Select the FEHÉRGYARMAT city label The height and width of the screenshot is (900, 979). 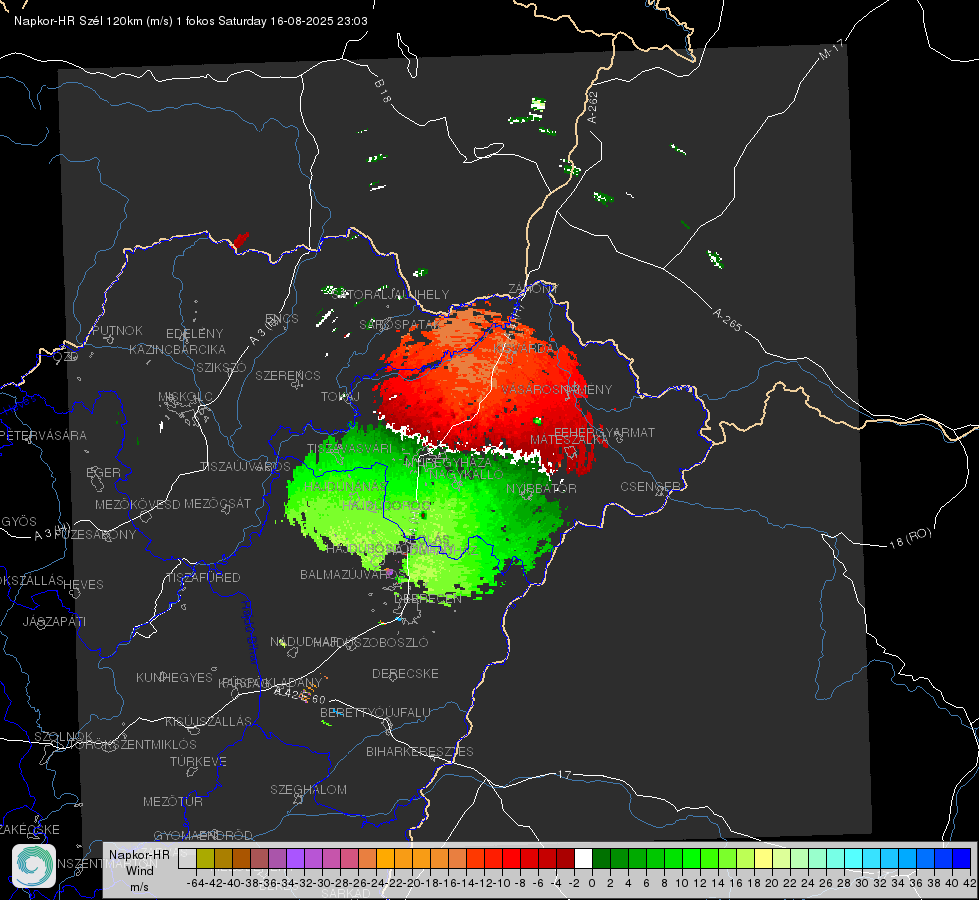[604, 432]
